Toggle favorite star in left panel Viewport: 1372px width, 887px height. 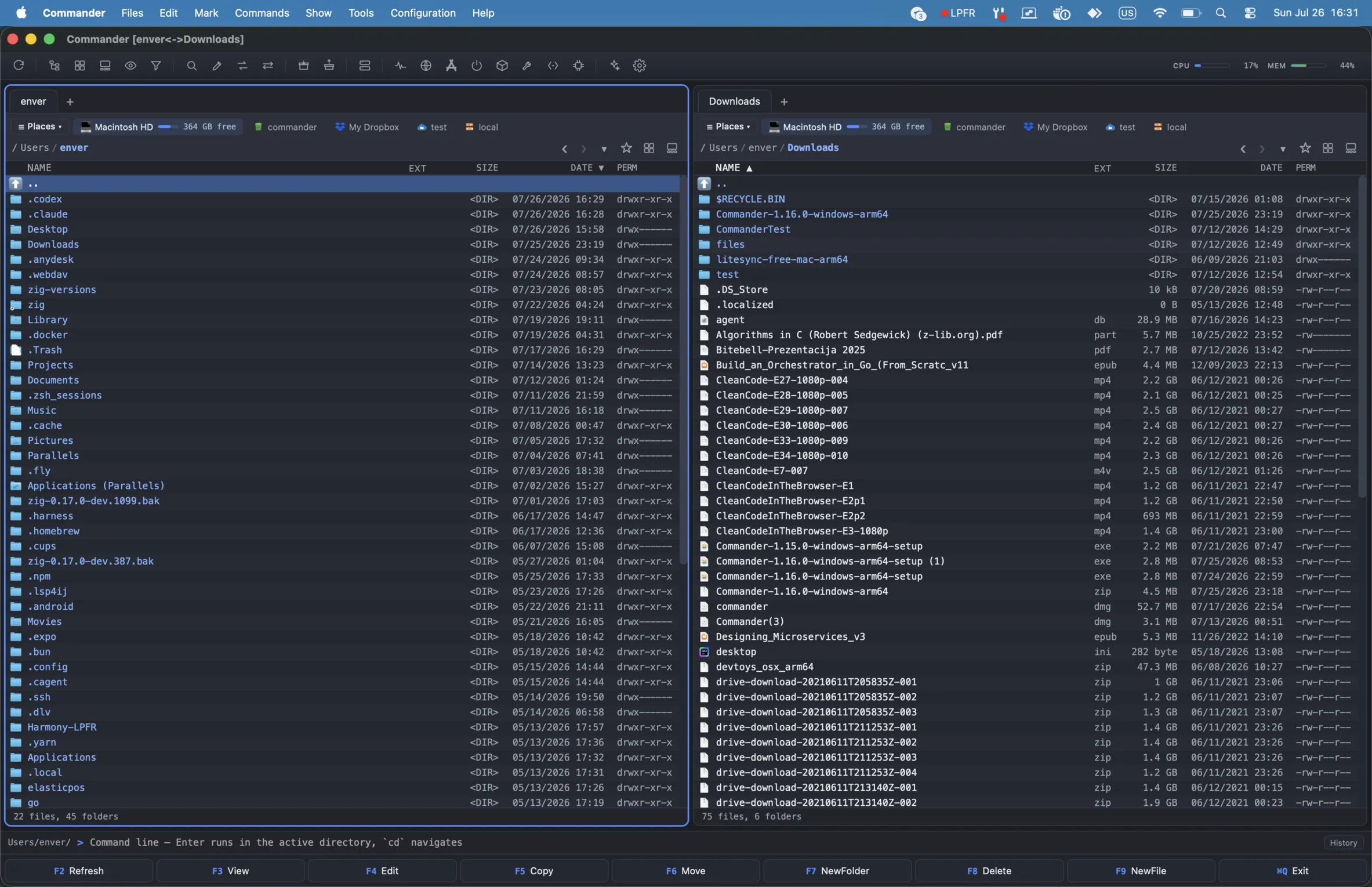tap(626, 148)
